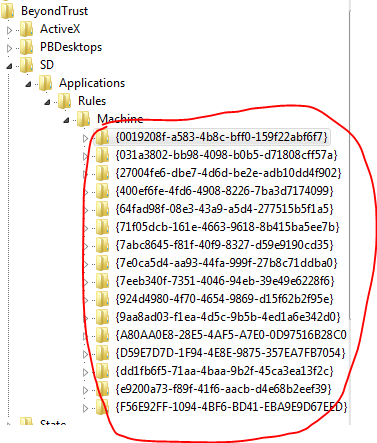Viewport: 377px width, 443px height.
Task: Collapse the SD tree node
Action: pos(9,66)
